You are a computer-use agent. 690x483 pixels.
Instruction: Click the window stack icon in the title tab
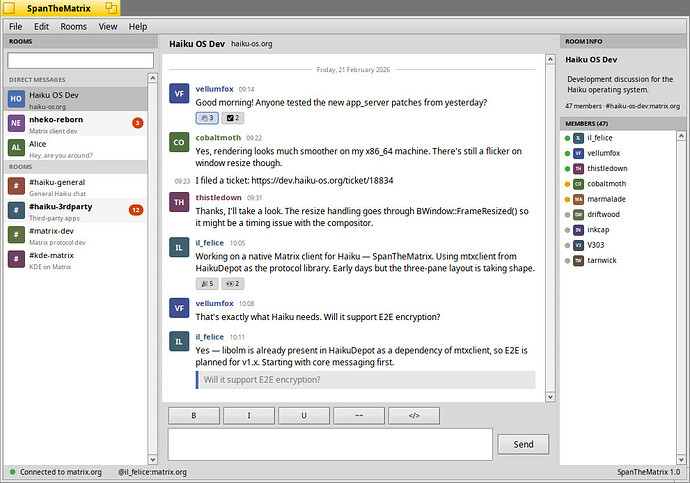[111, 8]
